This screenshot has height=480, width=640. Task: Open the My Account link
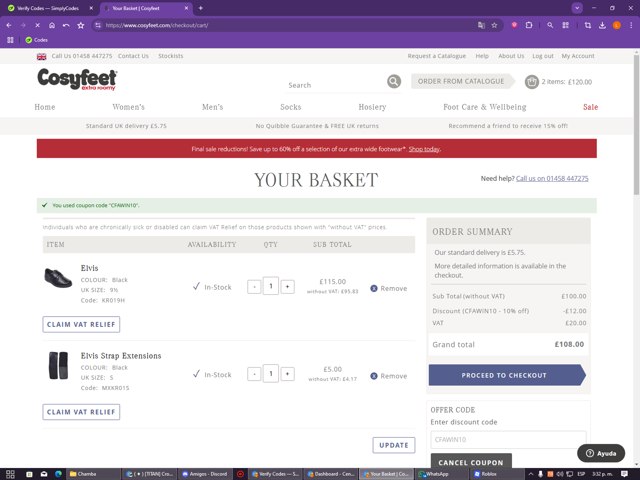click(x=578, y=56)
